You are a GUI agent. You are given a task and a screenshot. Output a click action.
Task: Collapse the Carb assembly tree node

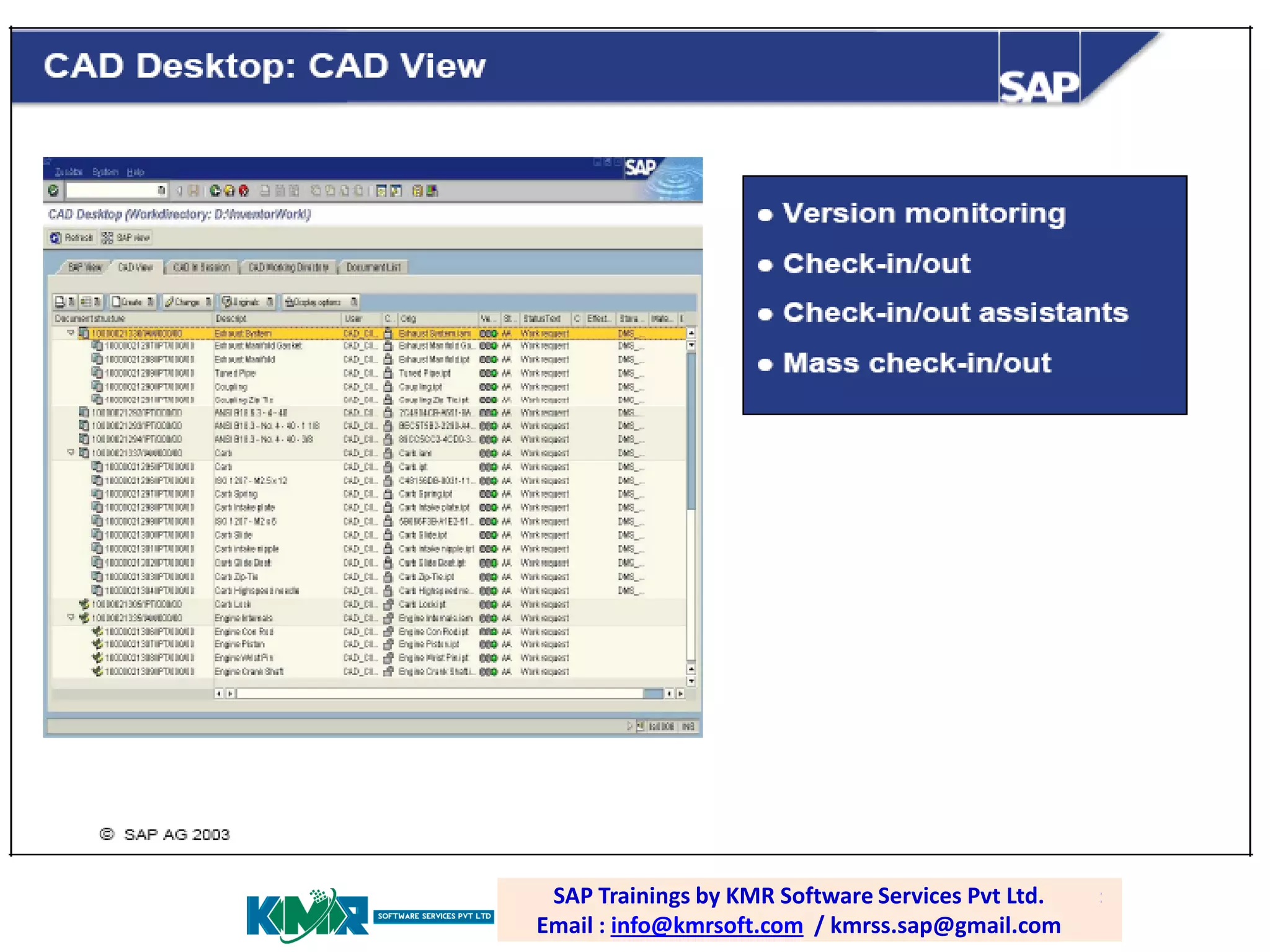(x=71, y=452)
